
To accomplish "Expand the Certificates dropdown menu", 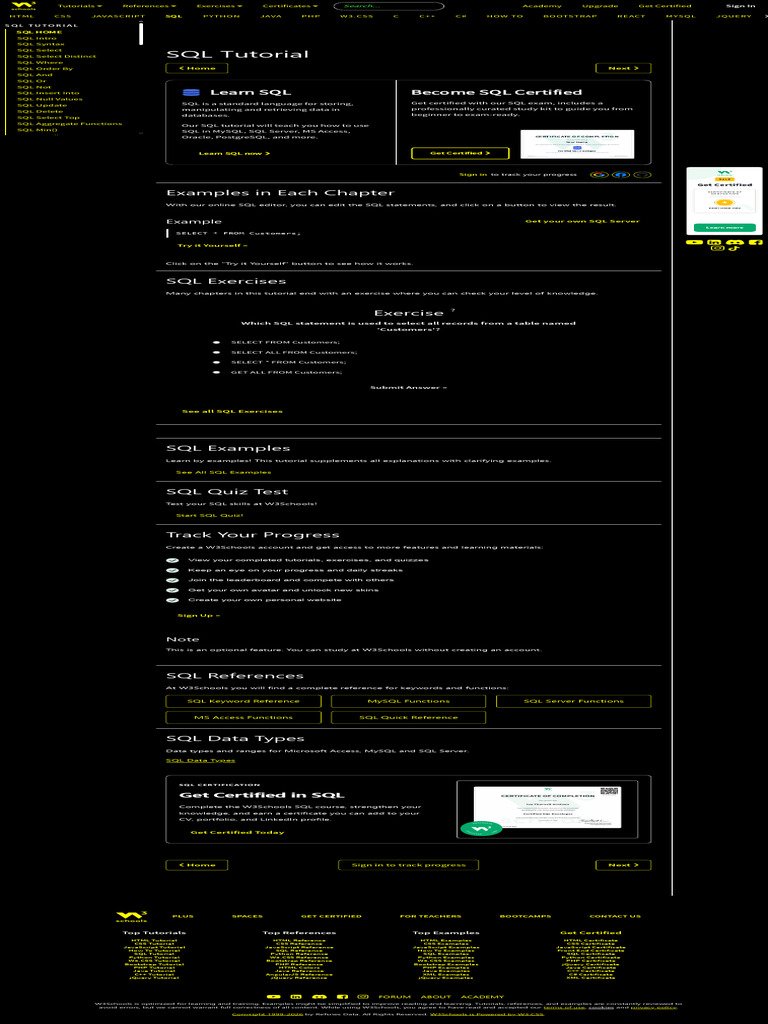I will 290,6.
